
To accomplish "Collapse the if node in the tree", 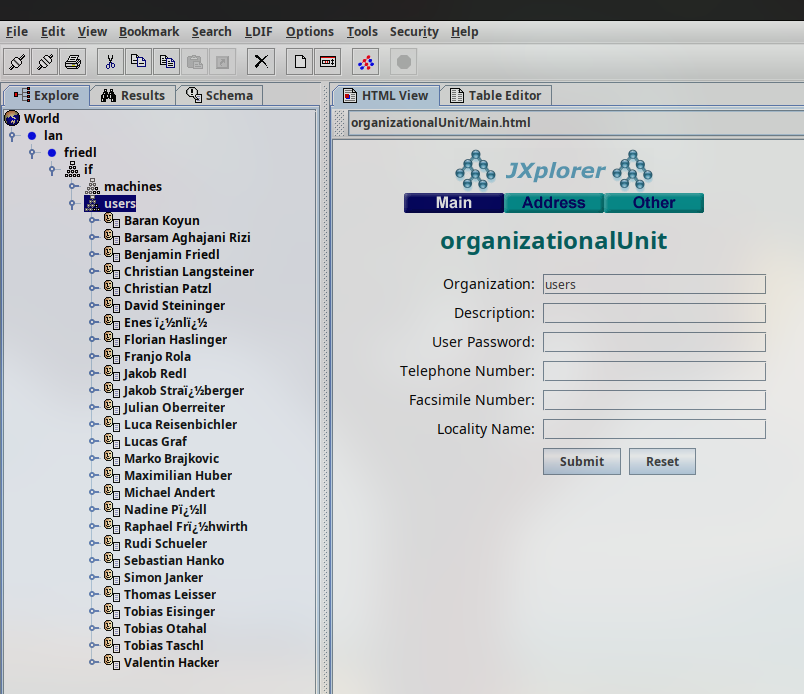I will point(51,170).
